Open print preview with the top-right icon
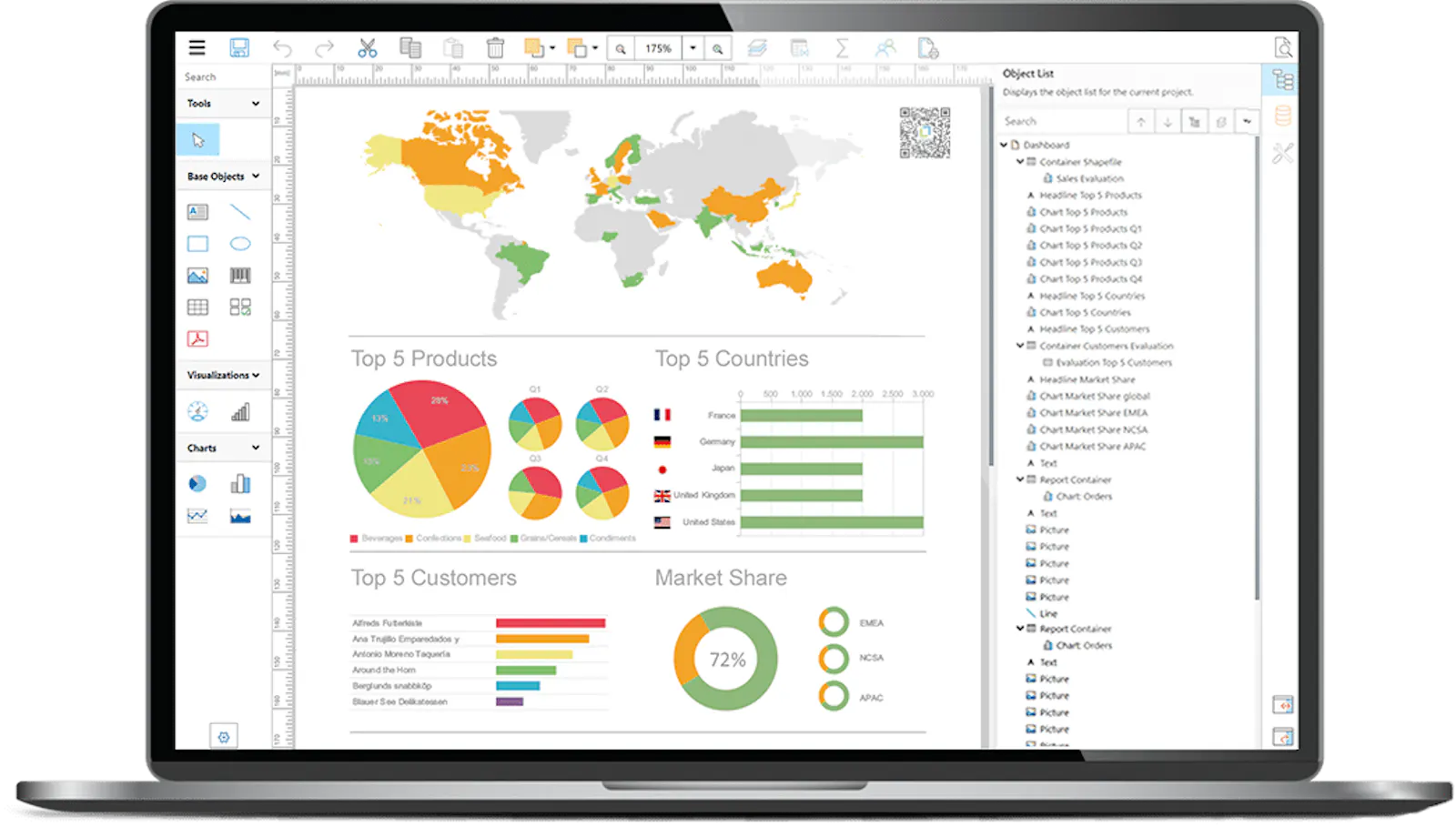The width and height of the screenshot is (1456, 837). (x=1283, y=47)
